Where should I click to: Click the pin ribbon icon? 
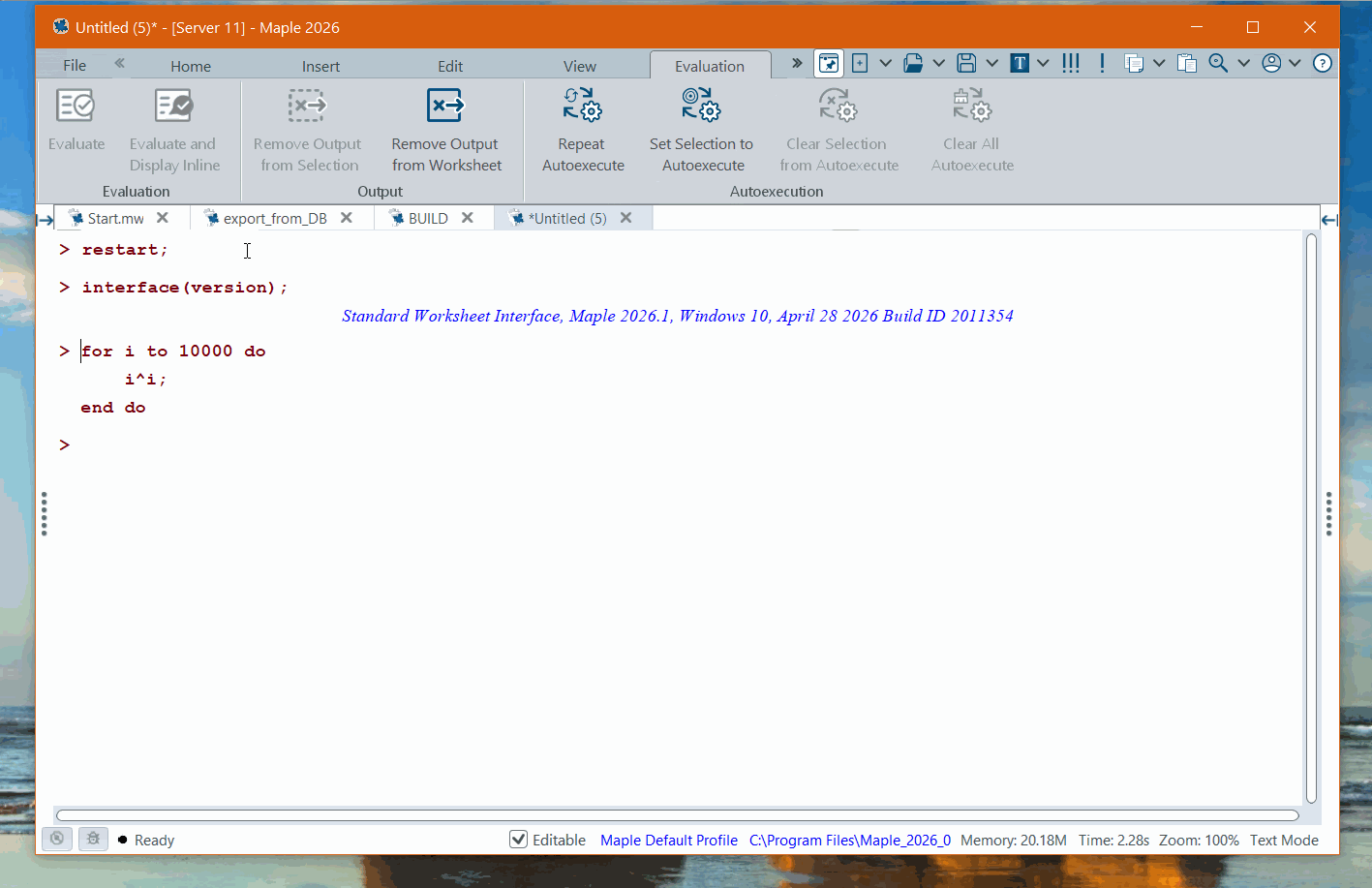click(x=829, y=64)
